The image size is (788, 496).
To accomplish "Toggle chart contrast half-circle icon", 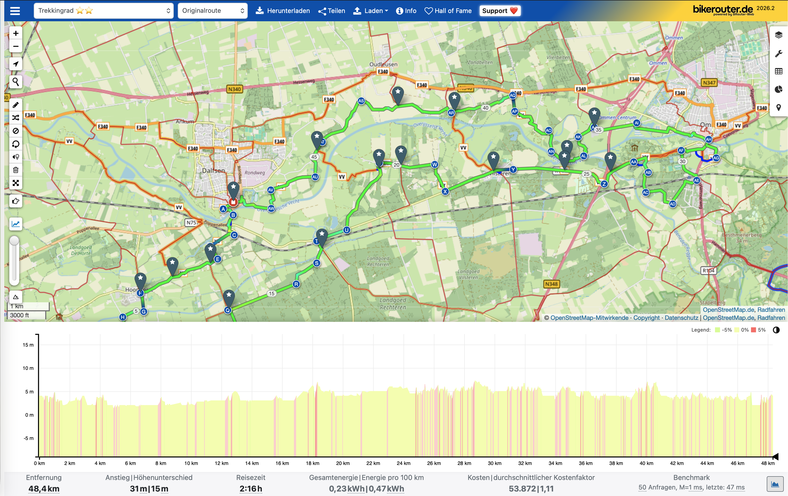I will (x=776, y=329).
